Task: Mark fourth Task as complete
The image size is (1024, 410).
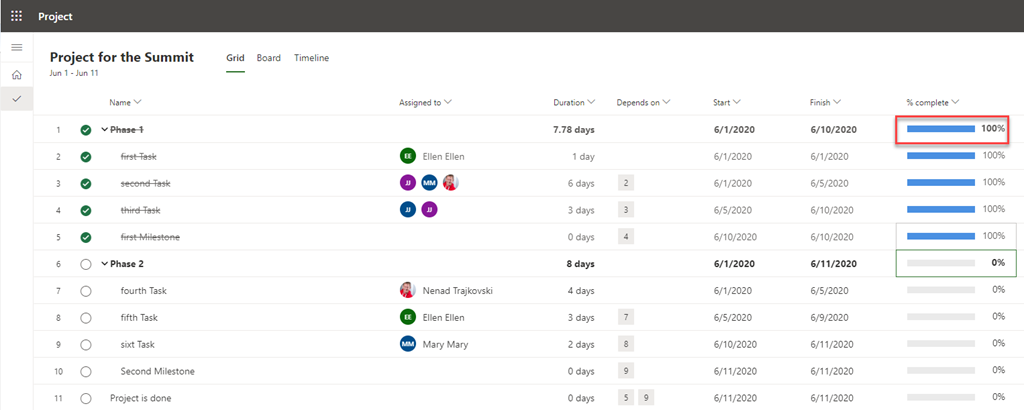Action: coord(86,291)
